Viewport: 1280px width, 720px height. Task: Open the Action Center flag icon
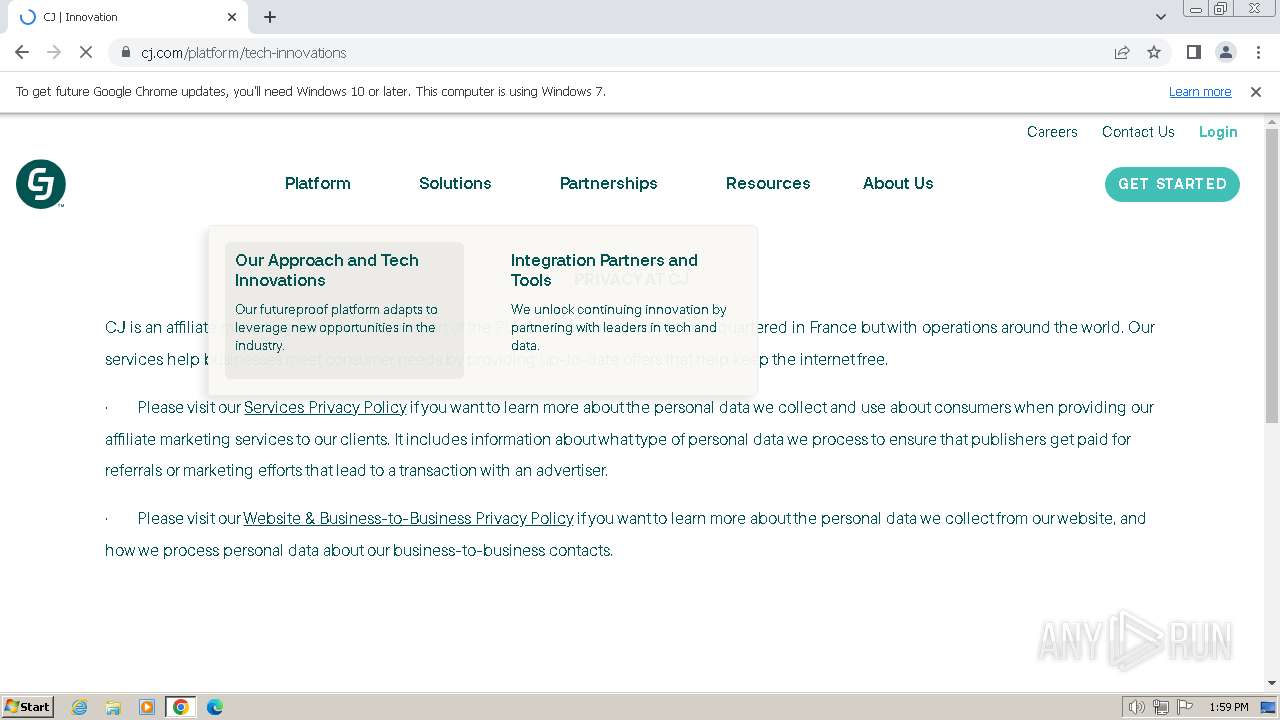click(x=1185, y=707)
